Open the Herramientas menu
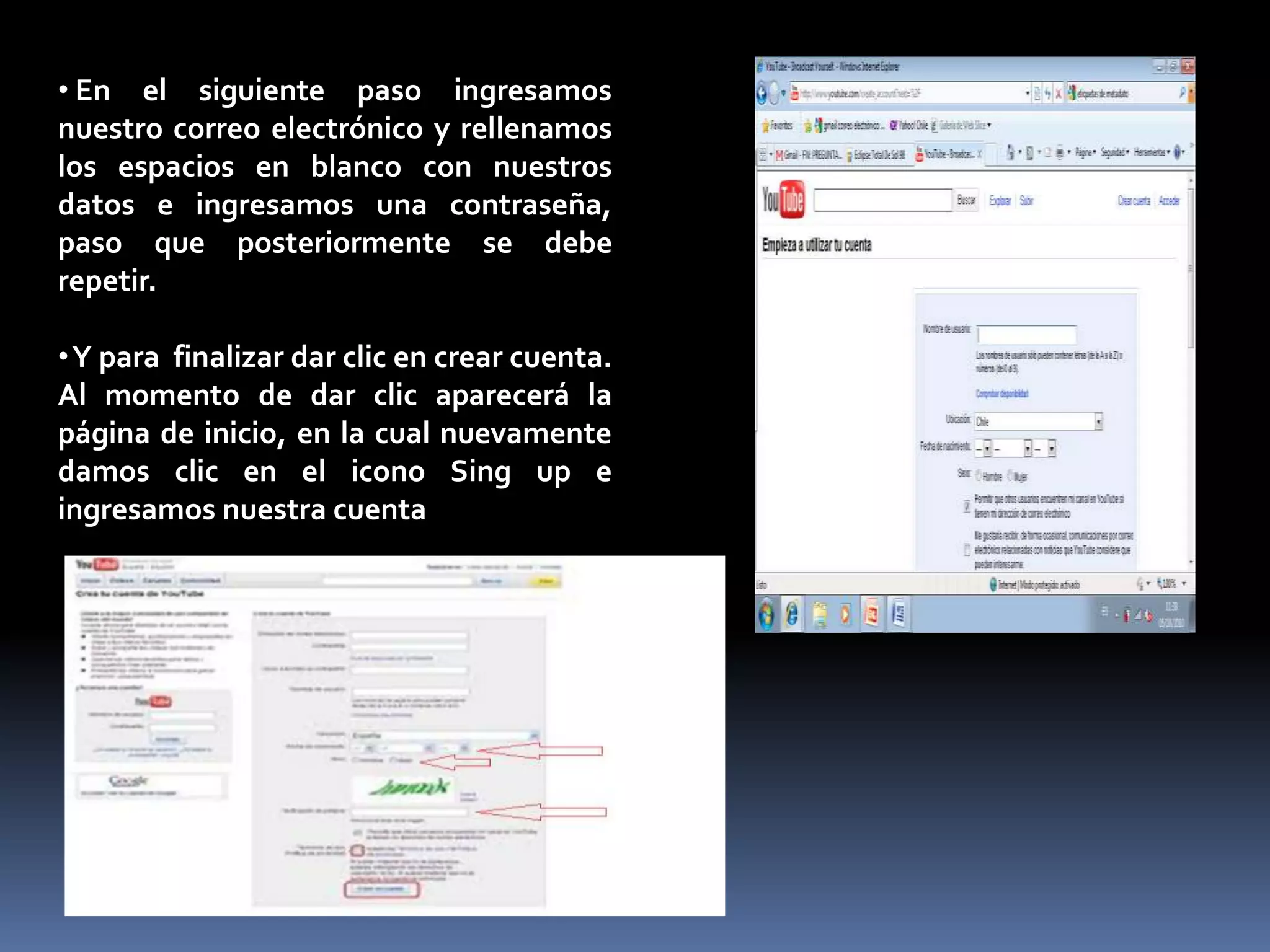 [1152, 152]
